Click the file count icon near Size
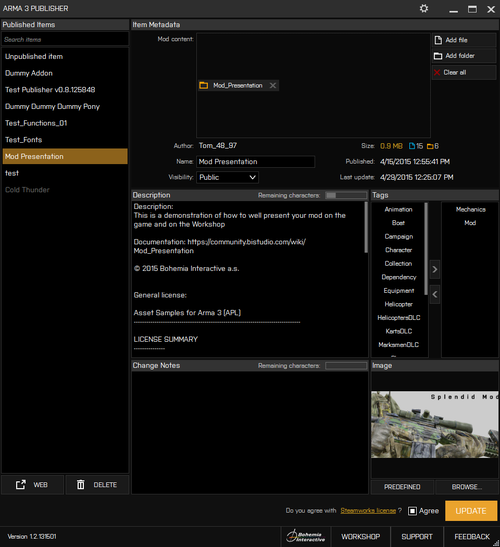Screen dimensions: 500x547 point(412,146)
